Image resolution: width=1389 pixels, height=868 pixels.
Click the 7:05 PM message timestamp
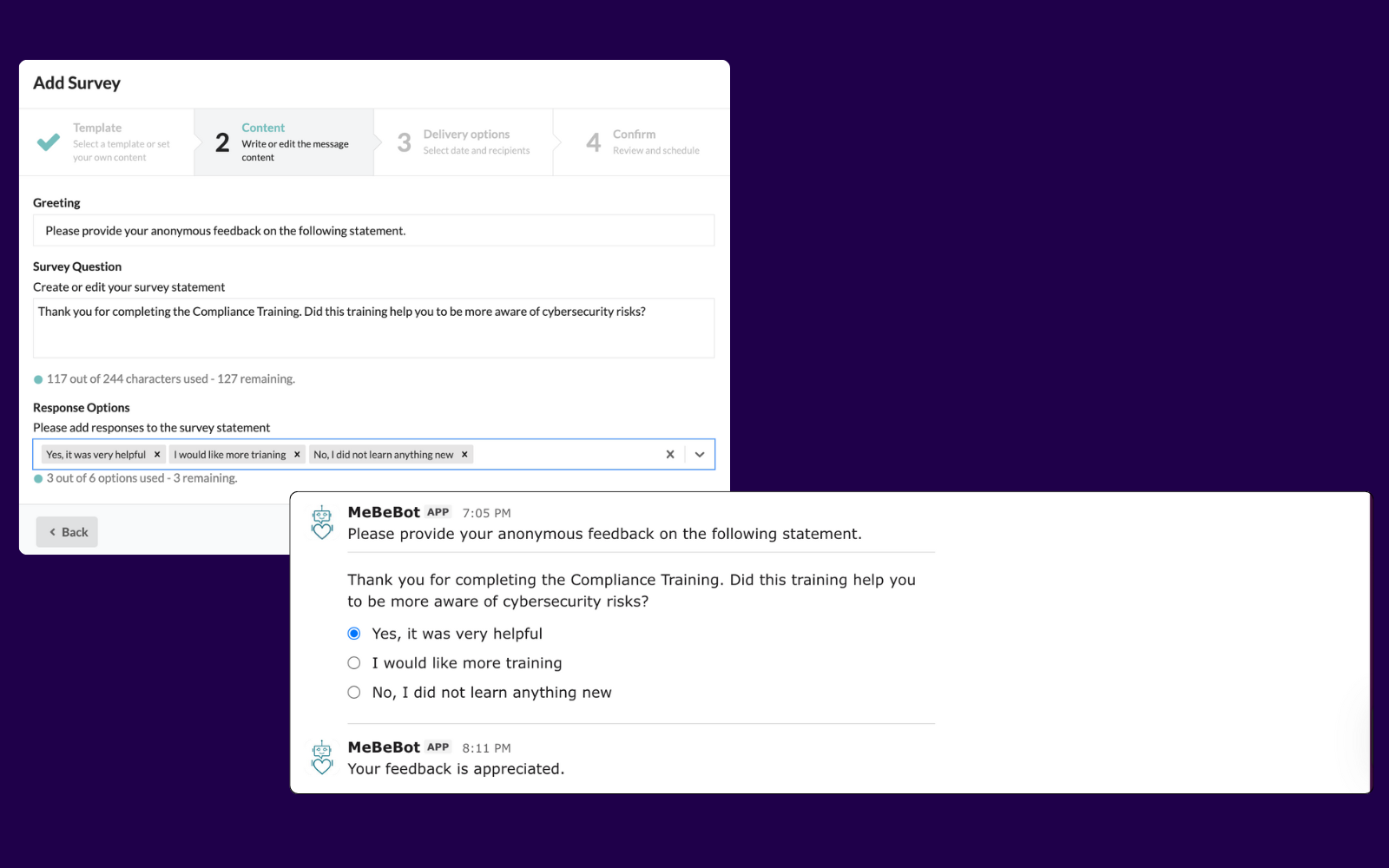click(x=486, y=513)
